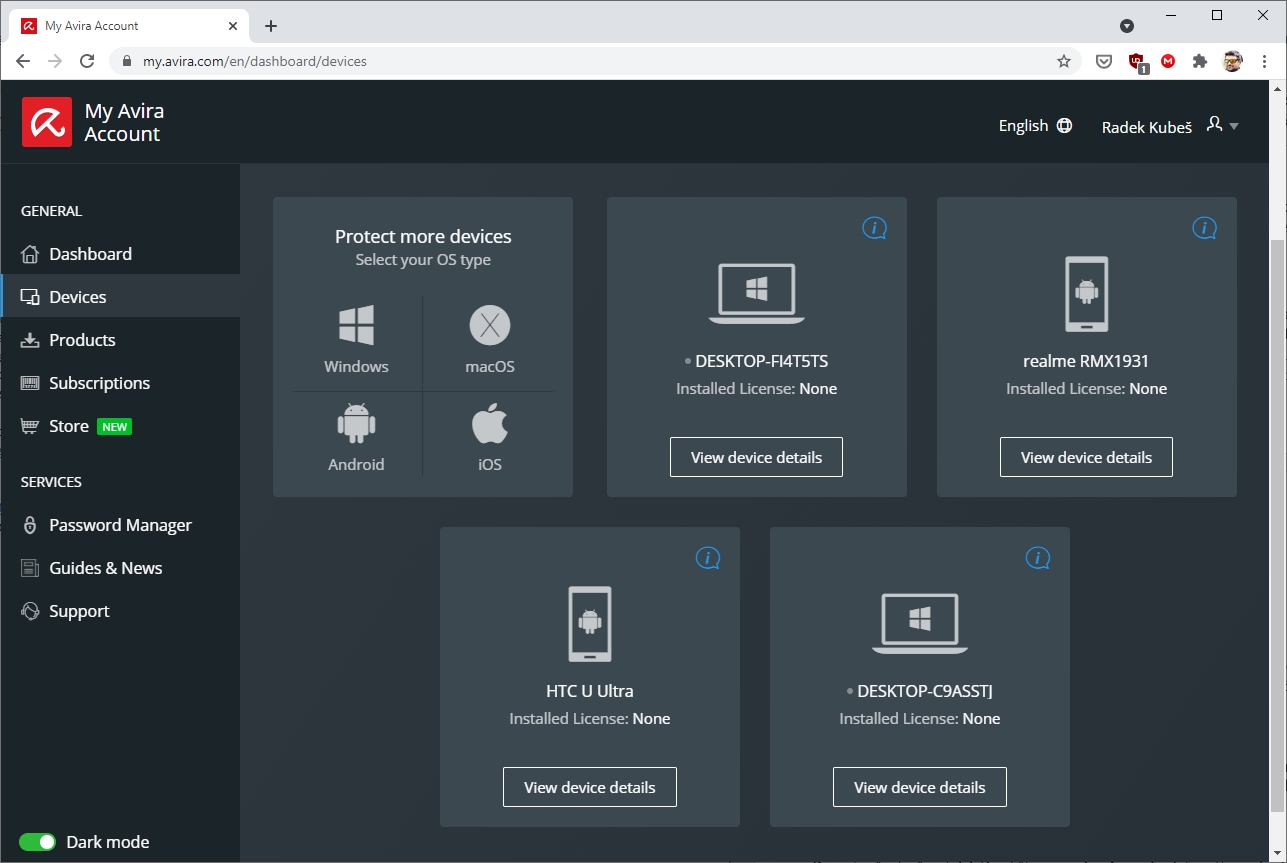Click the DESKTOP-FI4T5TS laptop icon
This screenshot has height=863, width=1287.
tap(757, 294)
